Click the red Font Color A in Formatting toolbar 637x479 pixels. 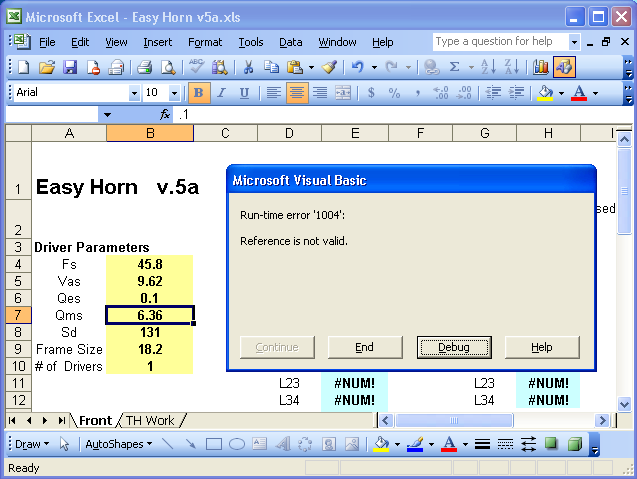click(x=579, y=93)
